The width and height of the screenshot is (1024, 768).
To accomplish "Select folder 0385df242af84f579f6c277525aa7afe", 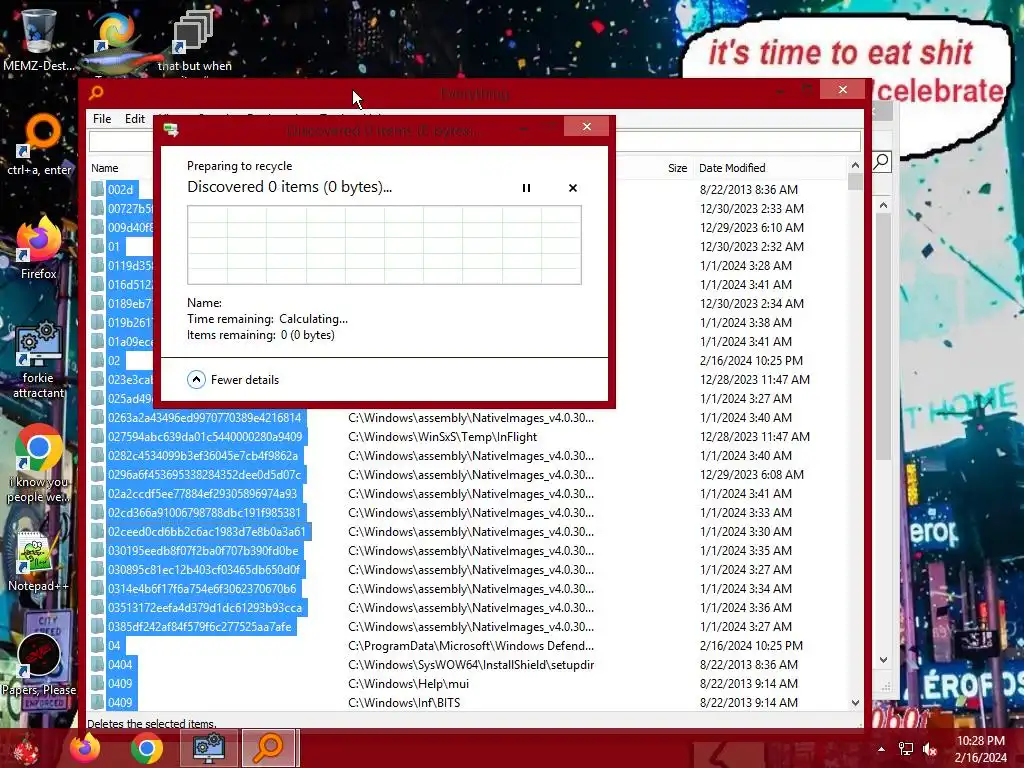I will click(x=200, y=626).
